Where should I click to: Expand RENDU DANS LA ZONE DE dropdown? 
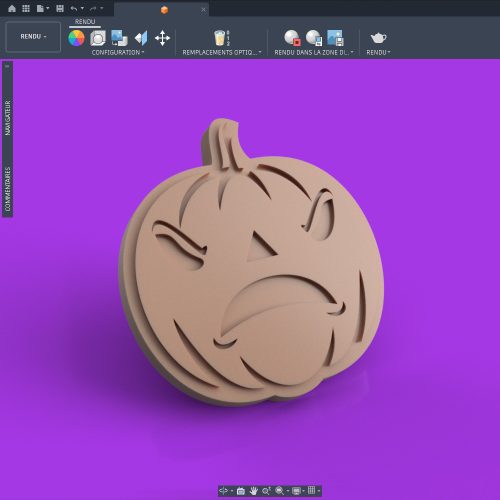pyautogui.click(x=314, y=52)
